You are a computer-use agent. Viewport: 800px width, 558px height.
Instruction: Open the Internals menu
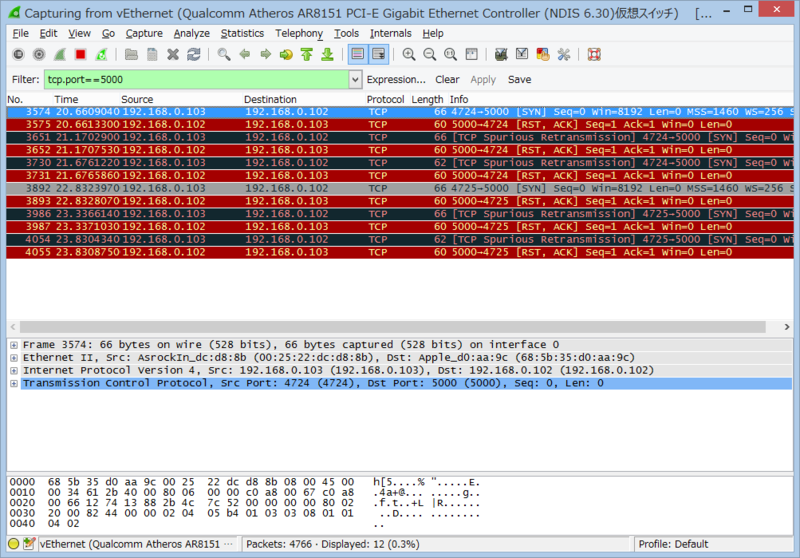tap(391, 34)
